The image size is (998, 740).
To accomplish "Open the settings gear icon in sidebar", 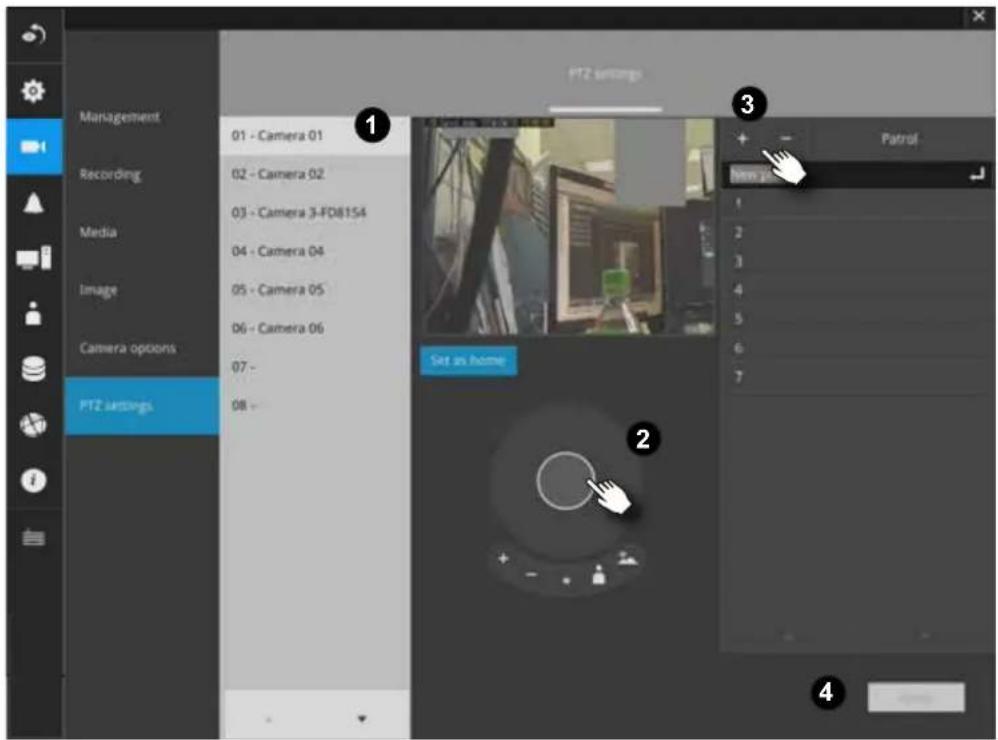I will pyautogui.click(x=33, y=91).
